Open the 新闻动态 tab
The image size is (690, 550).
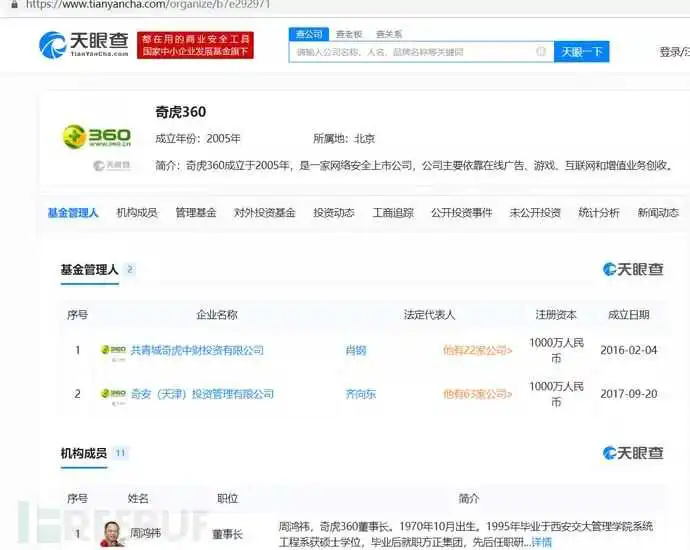(x=658, y=213)
